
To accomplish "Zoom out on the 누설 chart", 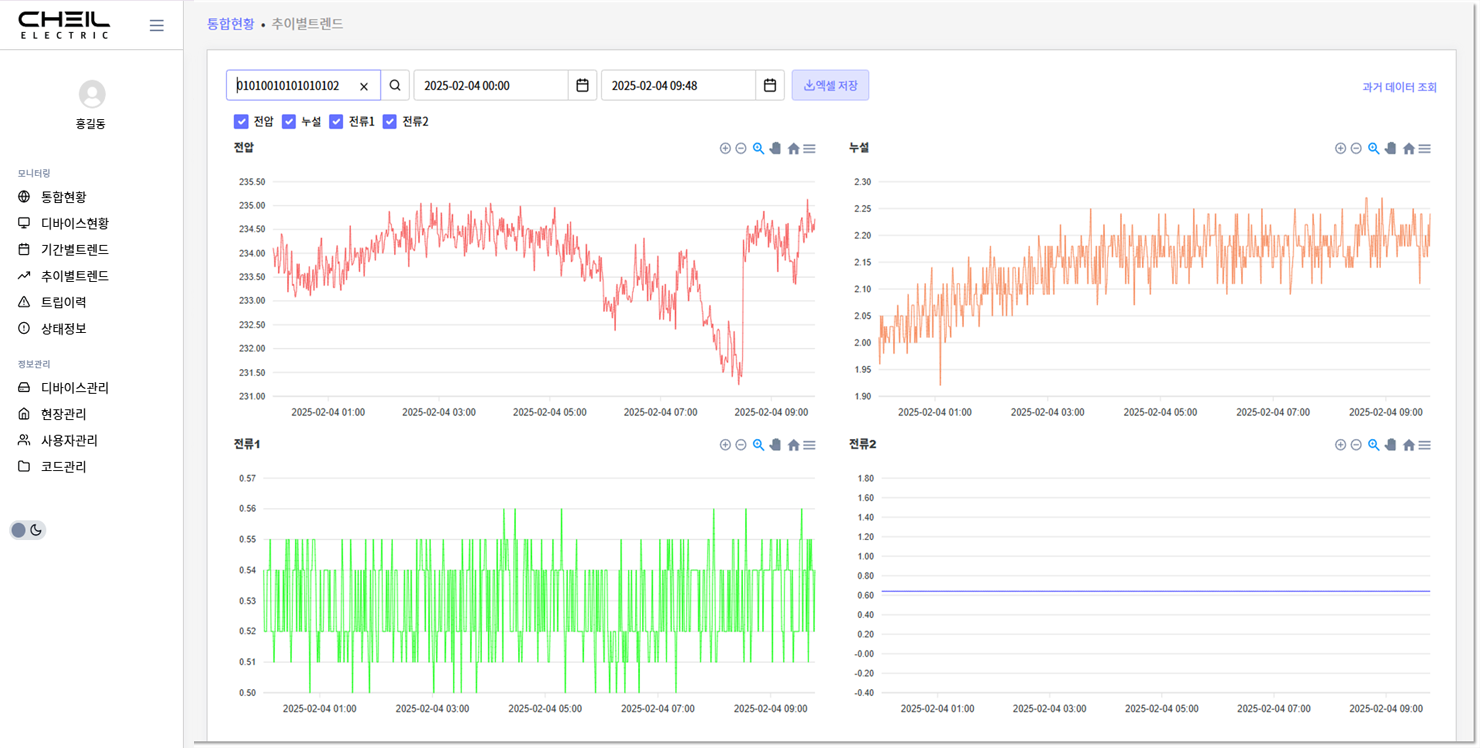I will [x=1356, y=149].
